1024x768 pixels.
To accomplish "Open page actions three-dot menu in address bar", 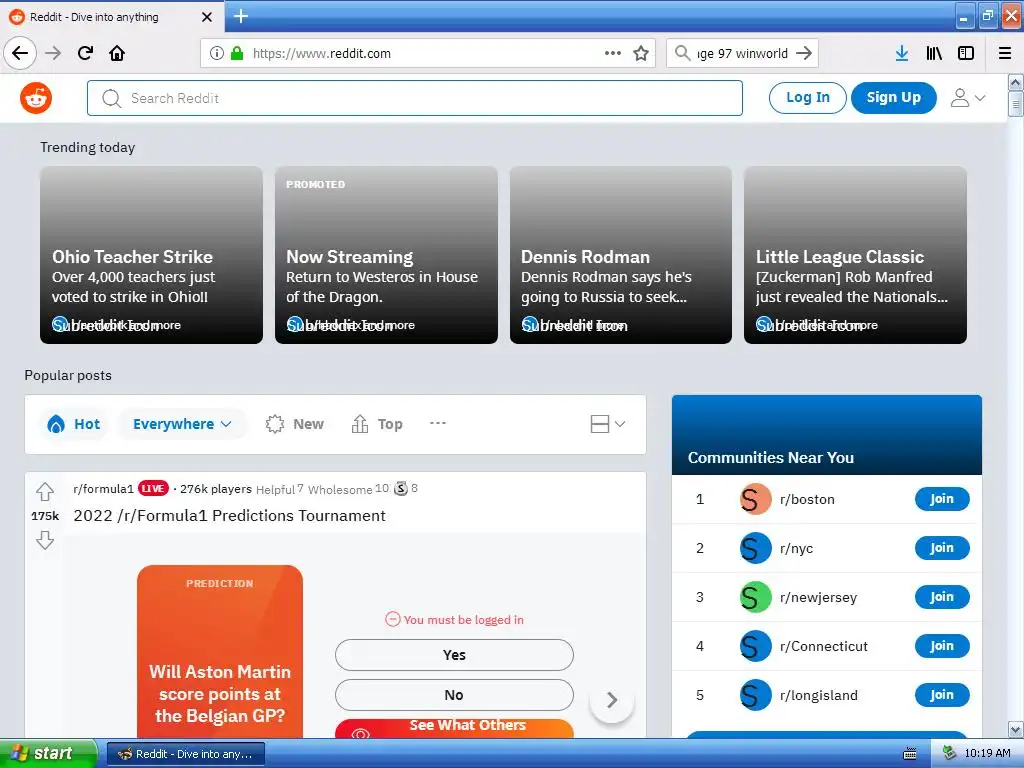I will 613,53.
